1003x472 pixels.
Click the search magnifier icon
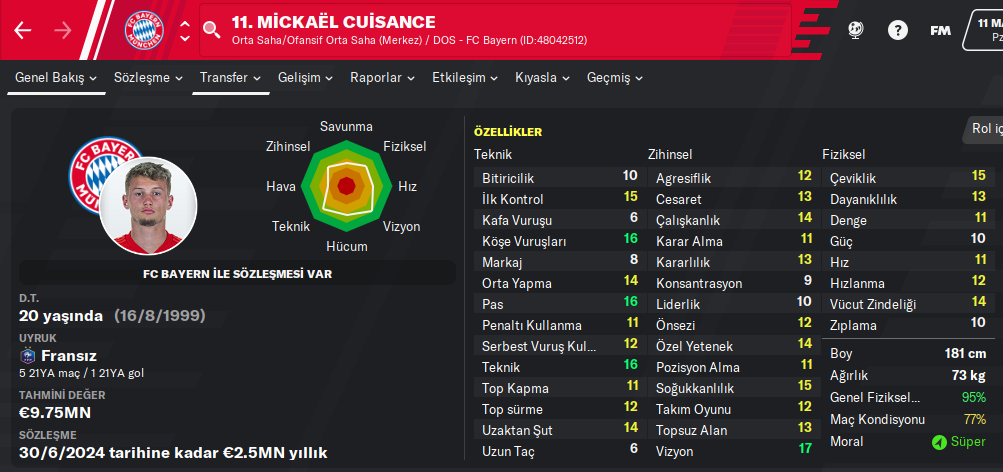211,30
